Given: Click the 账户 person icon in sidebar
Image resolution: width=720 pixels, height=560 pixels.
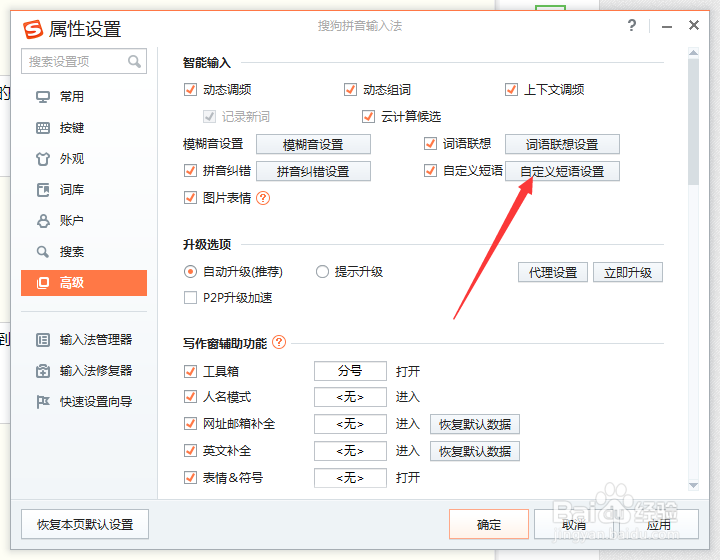Looking at the screenshot, I should coord(43,221).
